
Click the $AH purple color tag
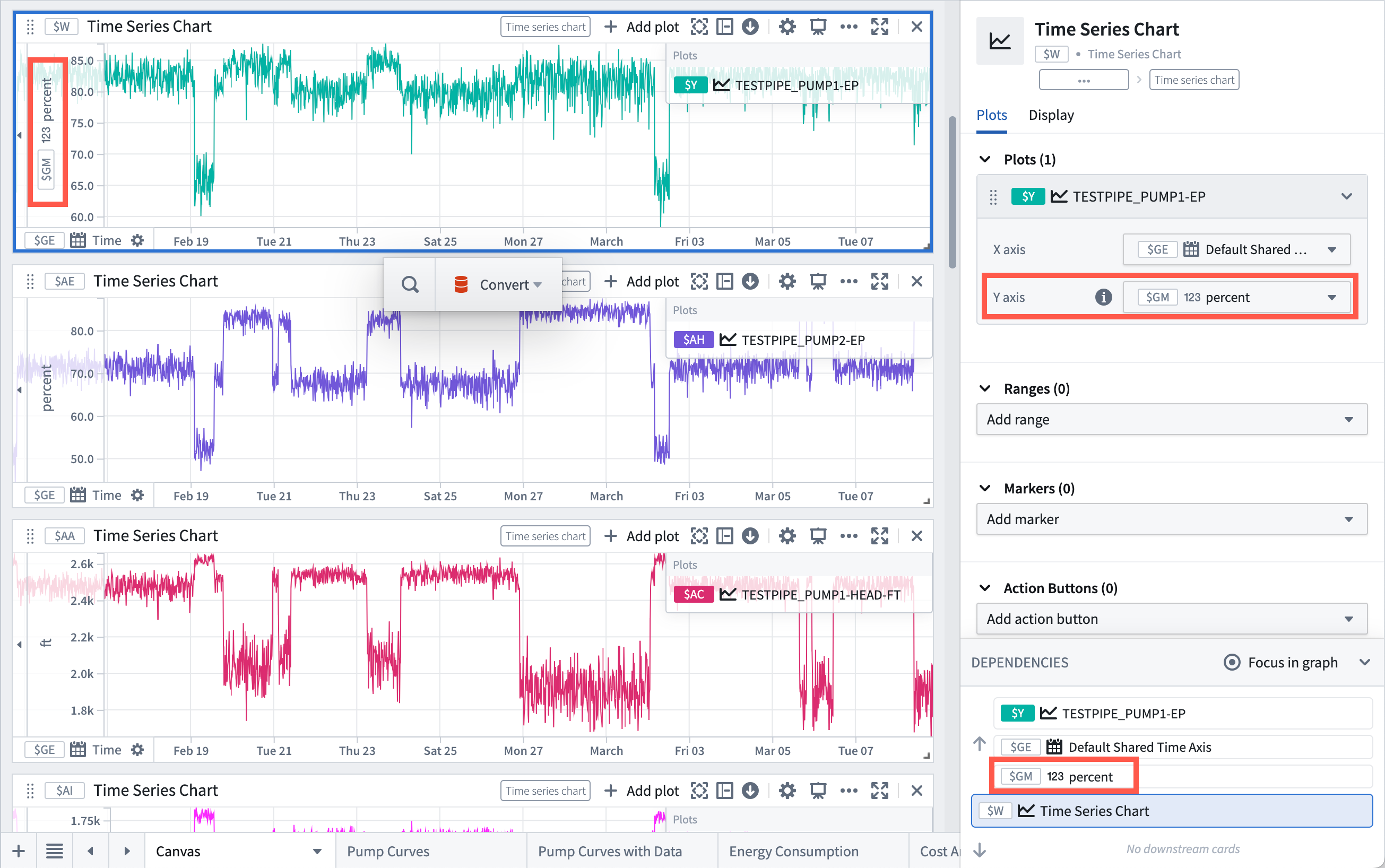pos(694,340)
